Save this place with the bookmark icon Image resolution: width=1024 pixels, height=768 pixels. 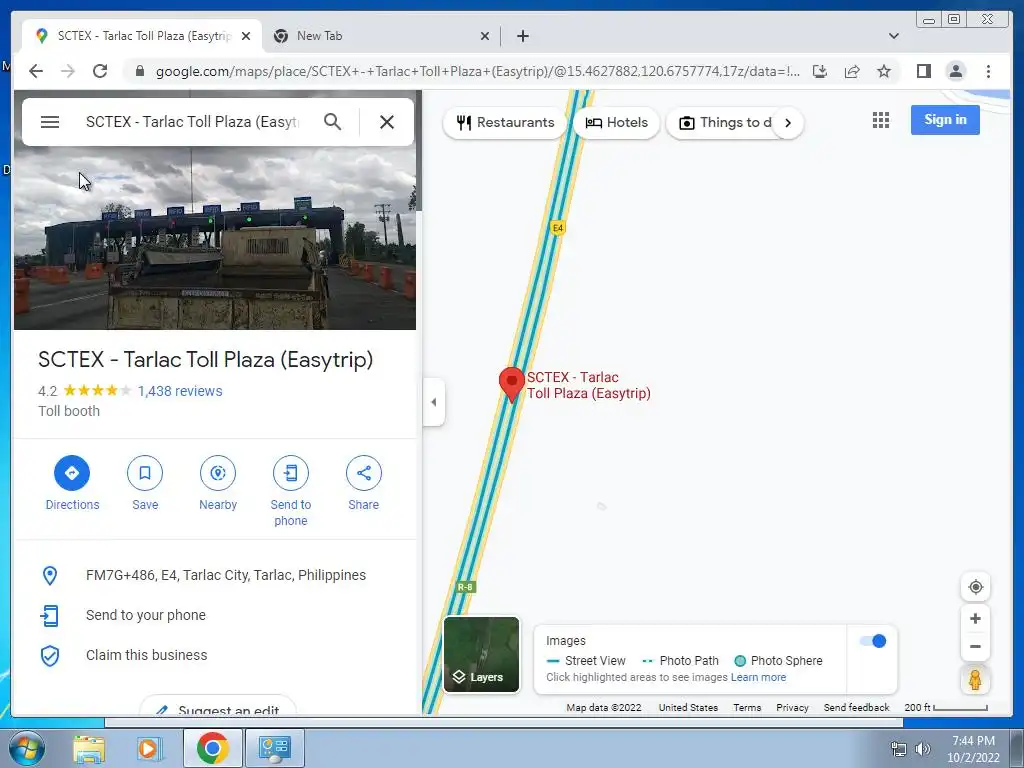pyautogui.click(x=145, y=473)
